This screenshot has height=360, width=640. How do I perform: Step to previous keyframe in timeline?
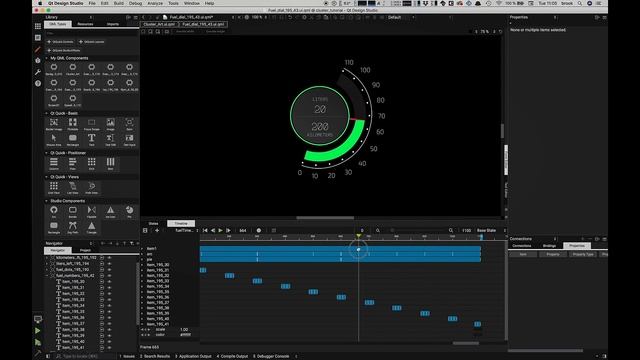[213, 231]
